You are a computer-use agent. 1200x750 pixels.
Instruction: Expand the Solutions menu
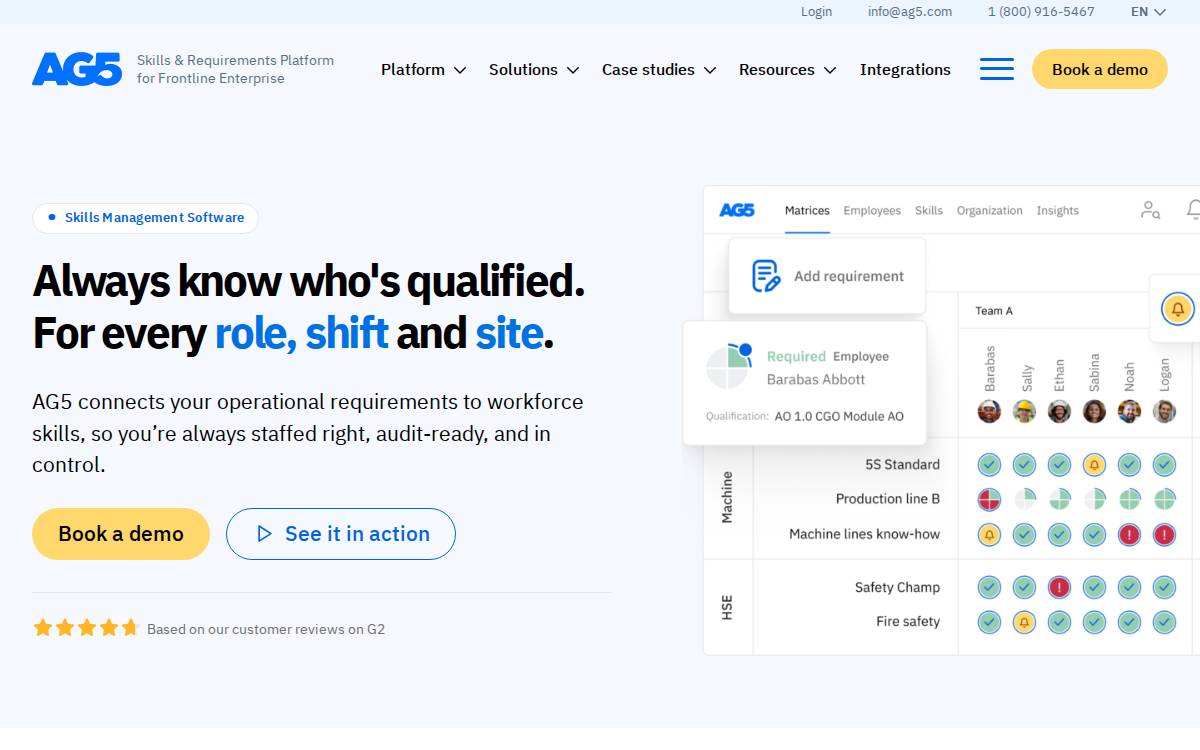click(534, 69)
